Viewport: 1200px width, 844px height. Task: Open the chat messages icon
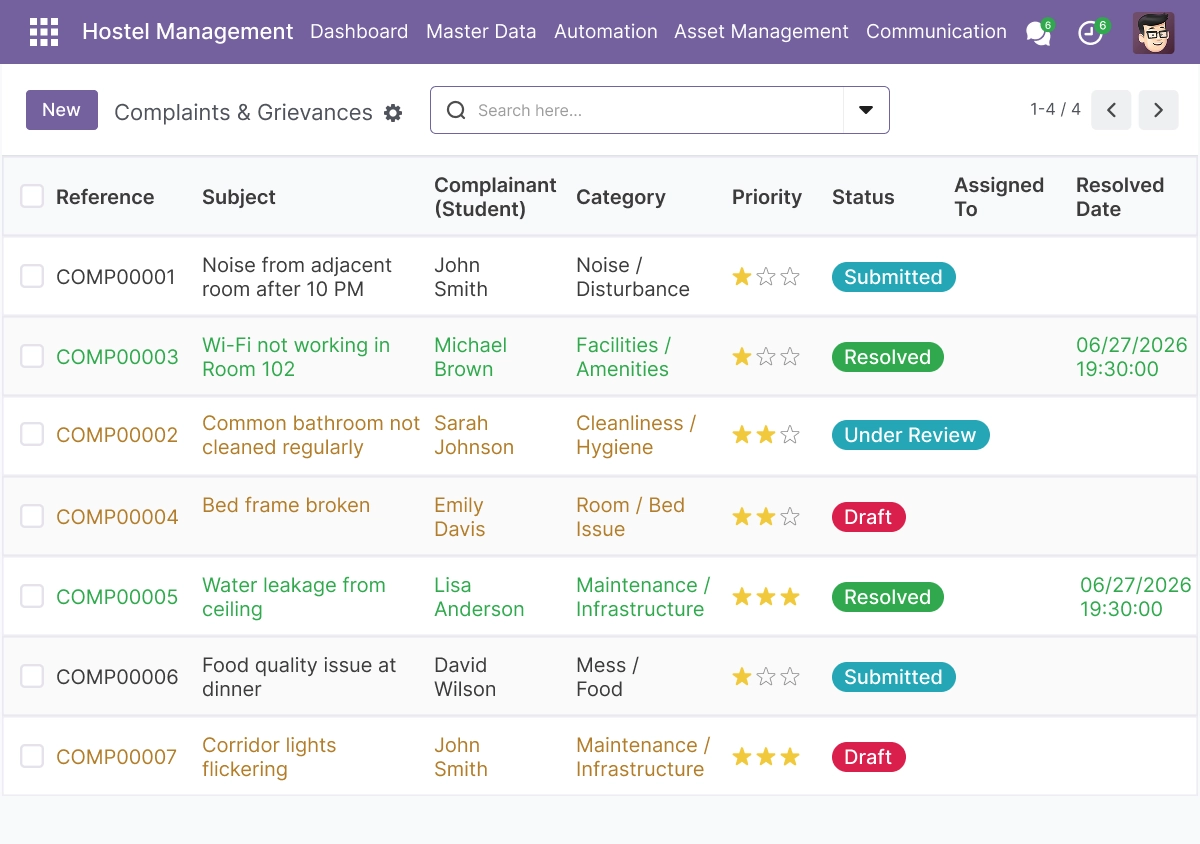click(1038, 33)
